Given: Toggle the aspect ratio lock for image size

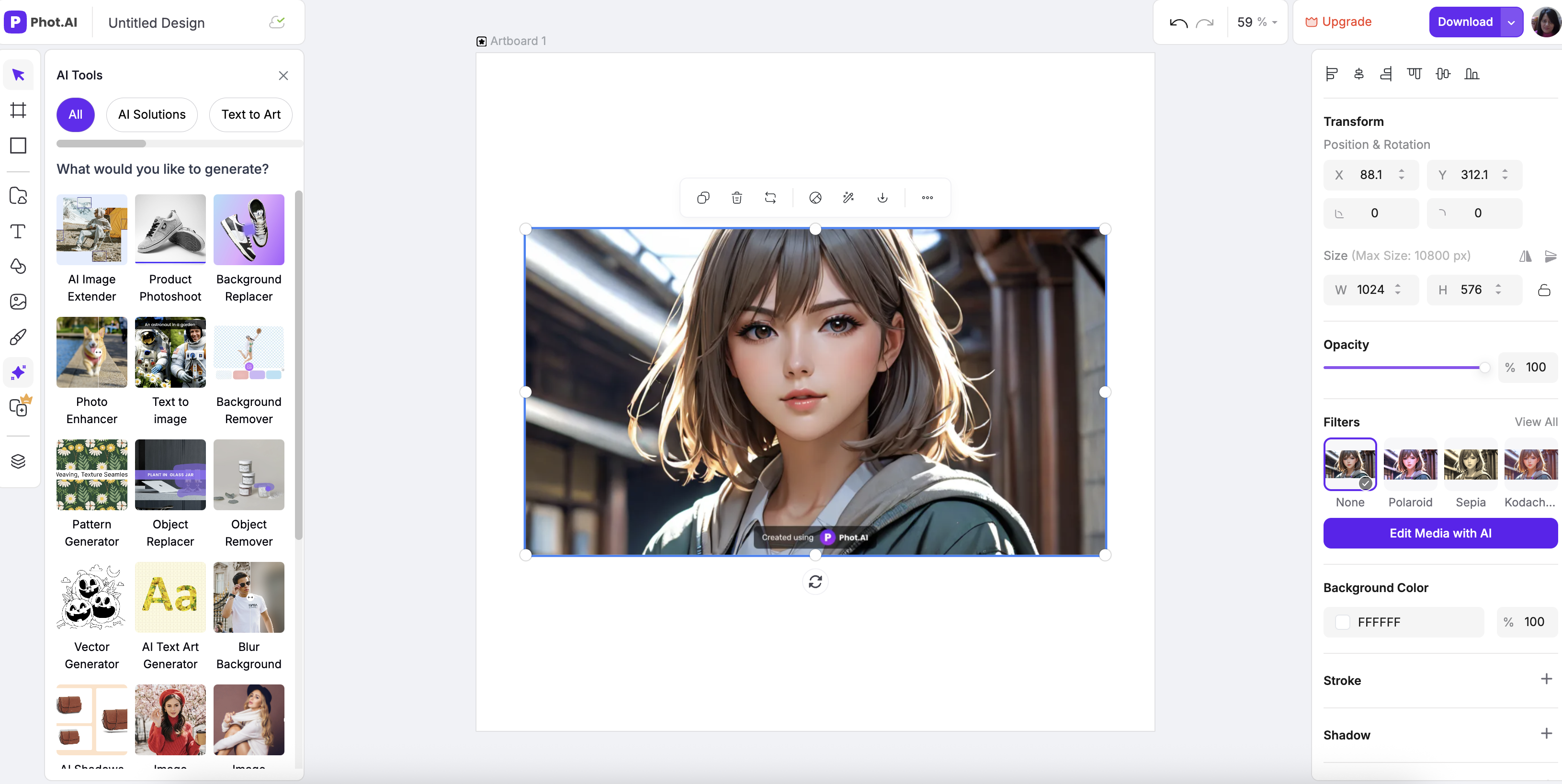Looking at the screenshot, I should pyautogui.click(x=1544, y=290).
